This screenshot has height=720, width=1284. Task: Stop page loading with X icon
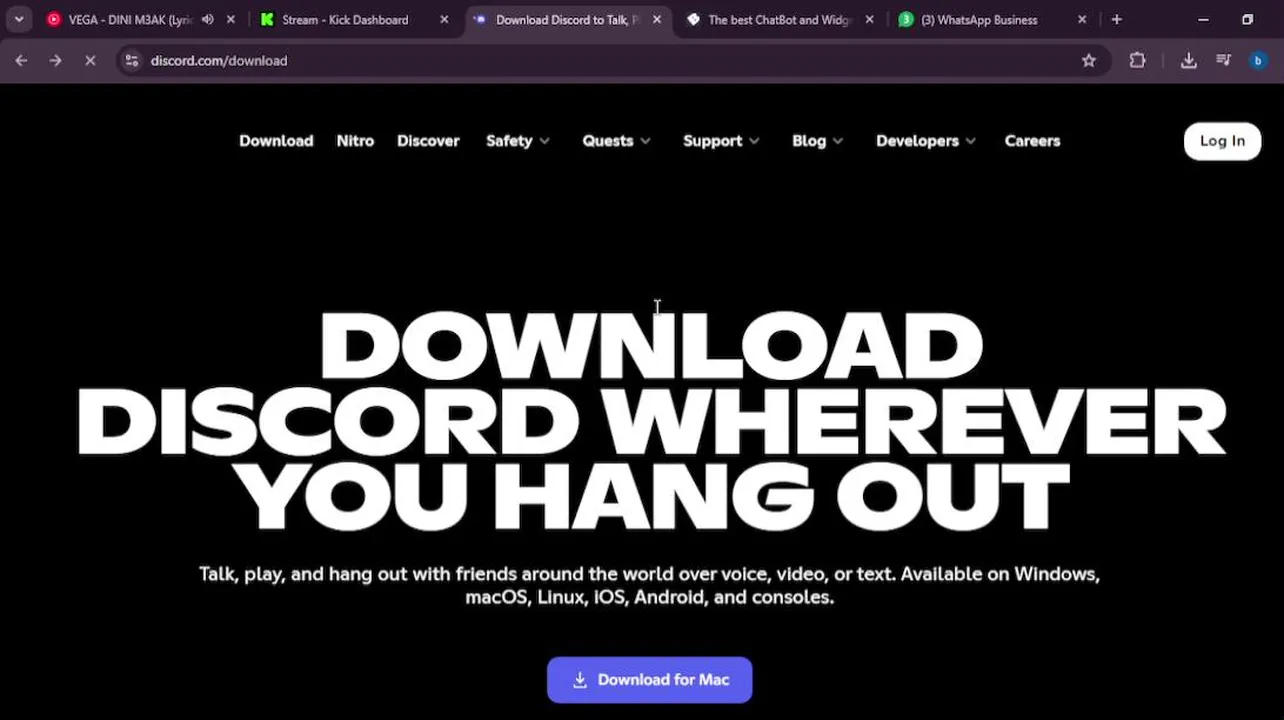pos(90,61)
